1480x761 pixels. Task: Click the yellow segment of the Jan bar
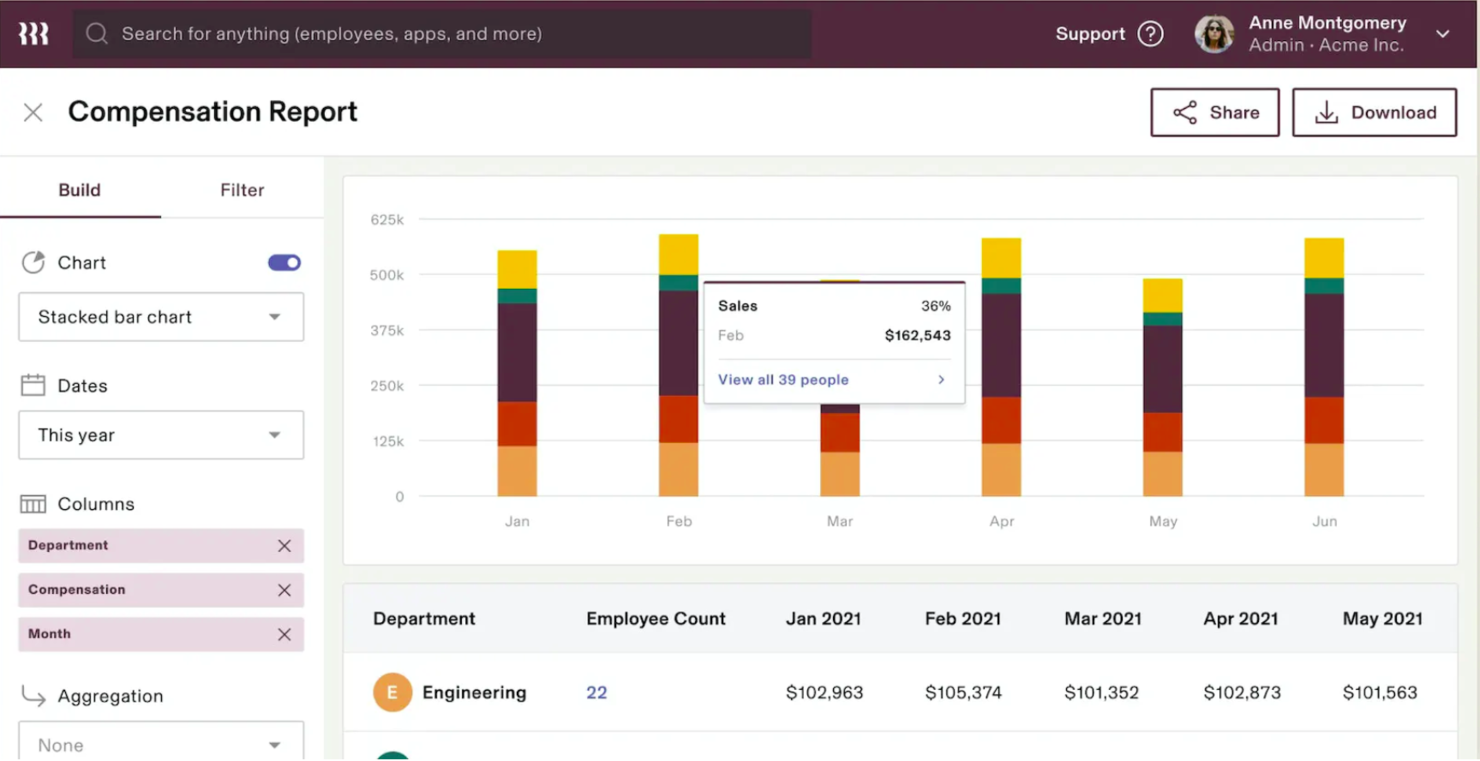517,269
